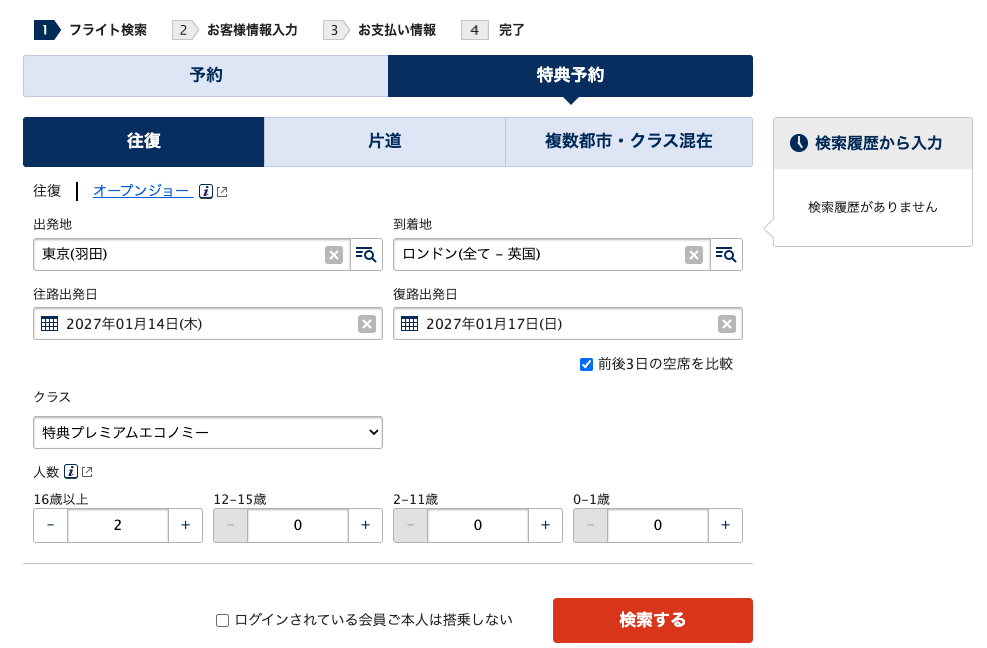Add a 2–11歳 child passenger

(545, 525)
